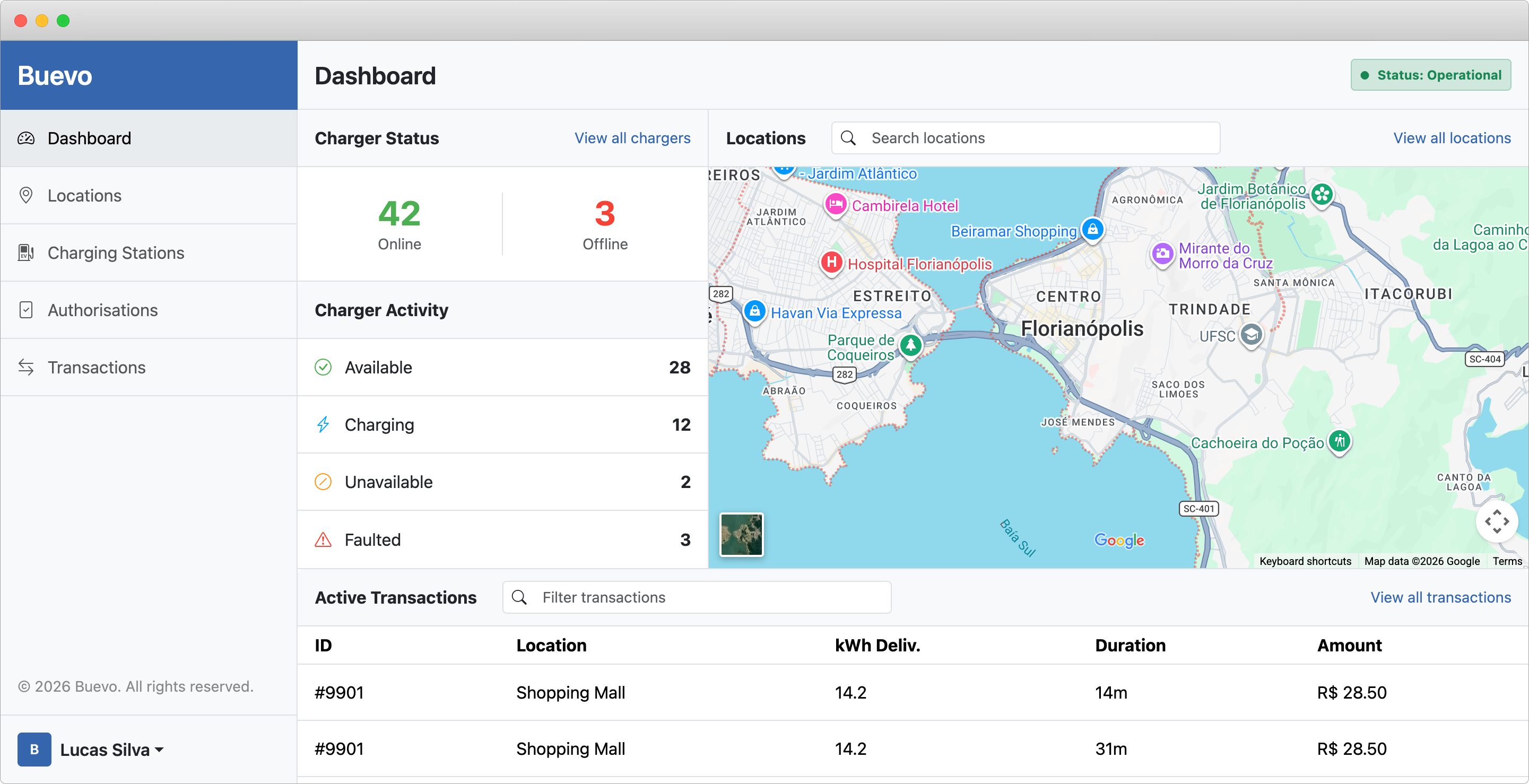This screenshot has width=1529, height=784.
Task: Select the Charging row count 12
Action: [x=681, y=425]
